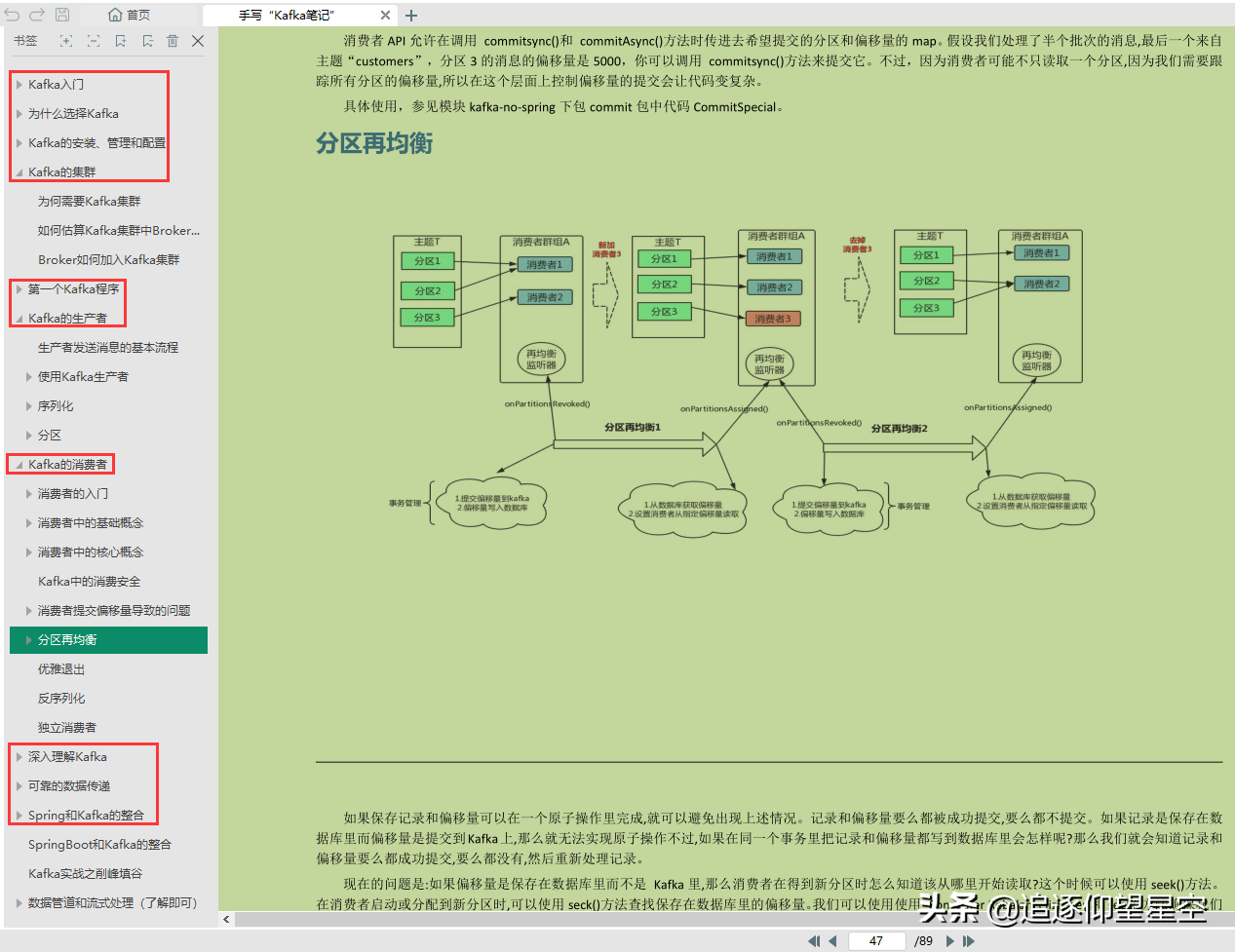1235x952 pixels.
Task: Click the page number field showing 47
Action: pyautogui.click(x=876, y=941)
